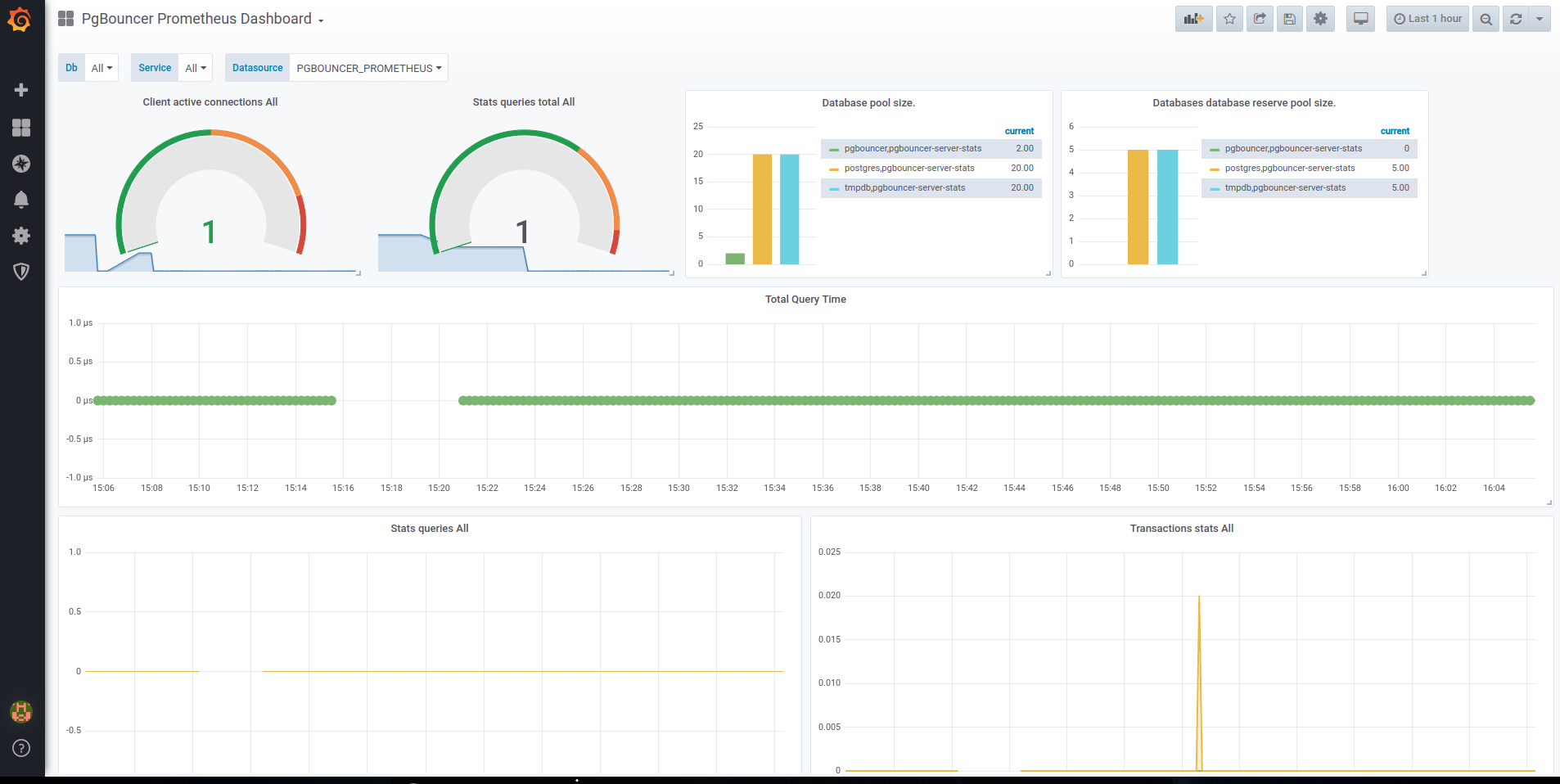Image resolution: width=1560 pixels, height=784 pixels.
Task: Toggle postgres series in reserve pool legend
Action: pos(1290,169)
